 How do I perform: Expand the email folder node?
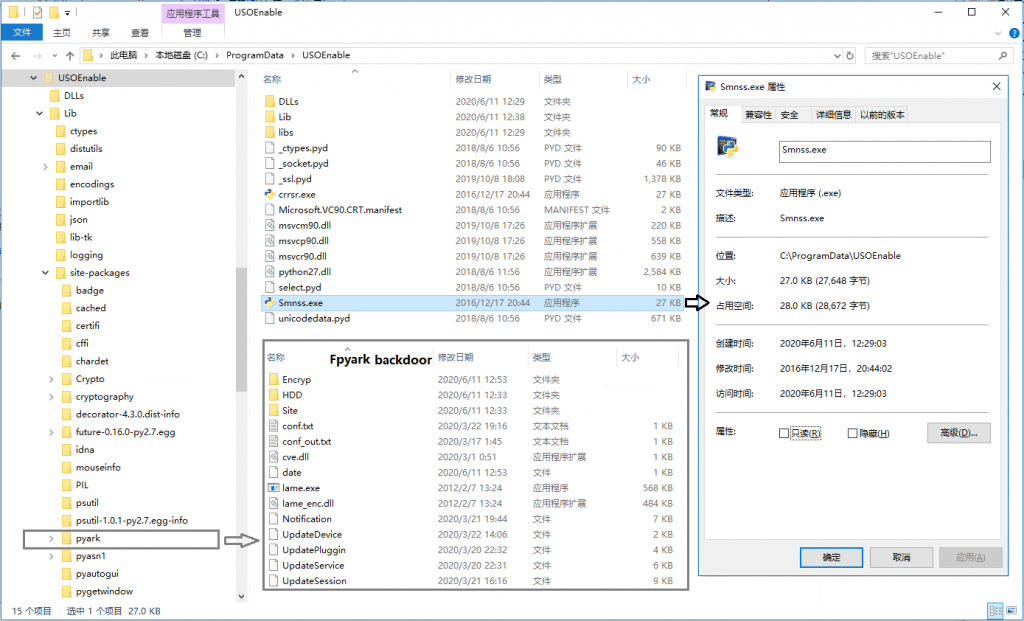46,167
